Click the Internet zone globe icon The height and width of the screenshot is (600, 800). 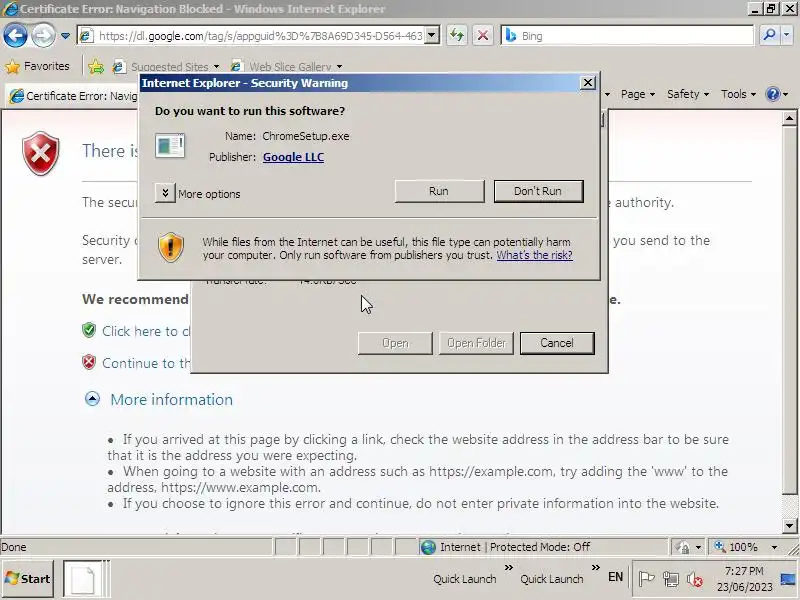pos(428,547)
